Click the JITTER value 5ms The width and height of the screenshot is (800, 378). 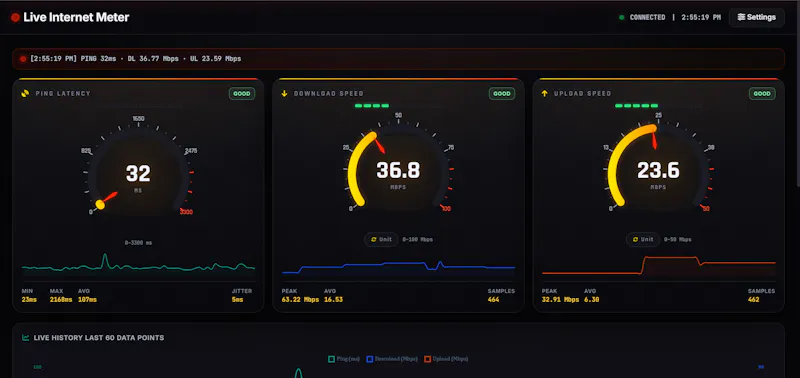[x=237, y=300]
